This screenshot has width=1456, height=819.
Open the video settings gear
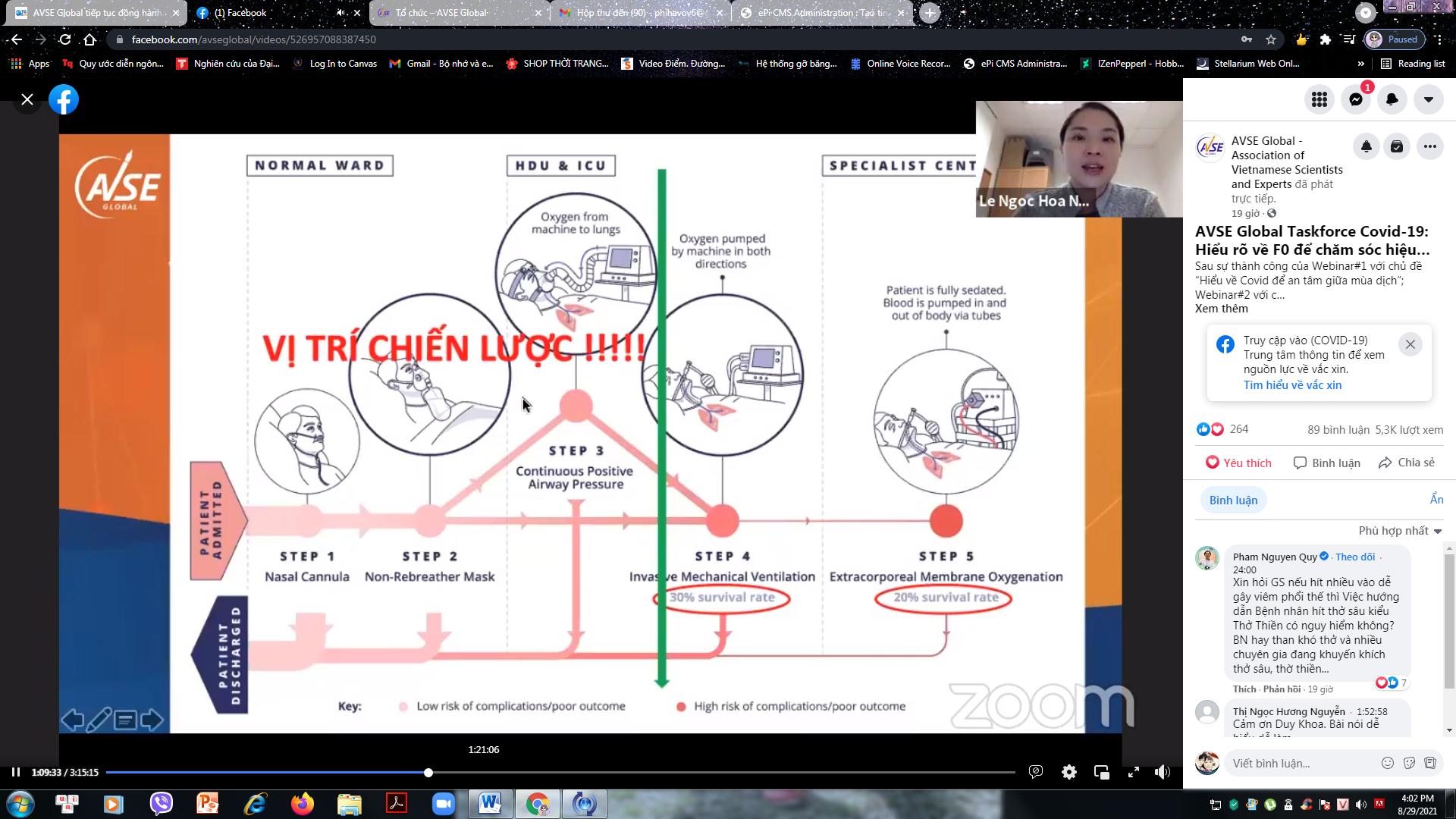[x=1069, y=772]
